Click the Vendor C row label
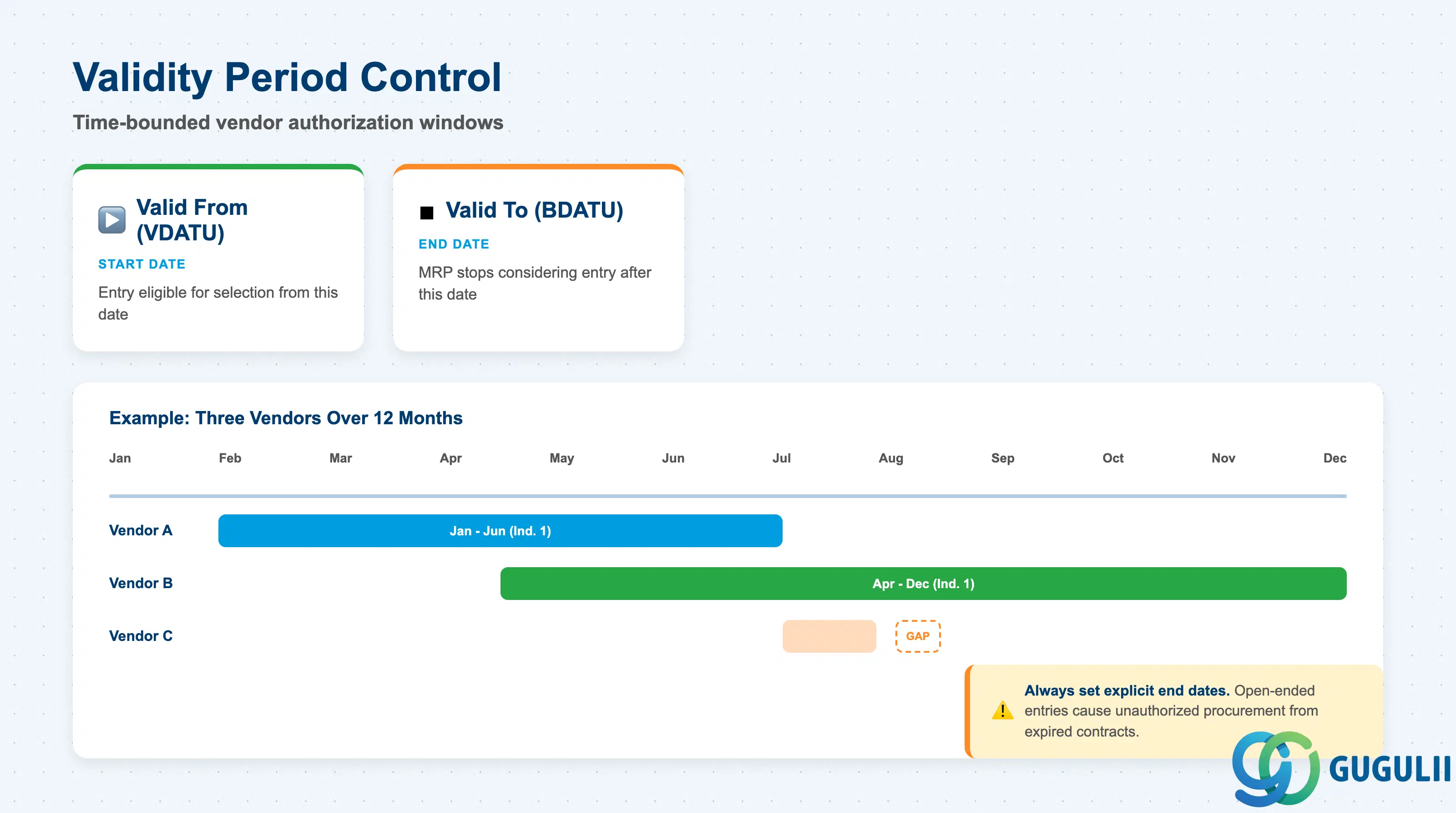 (141, 636)
